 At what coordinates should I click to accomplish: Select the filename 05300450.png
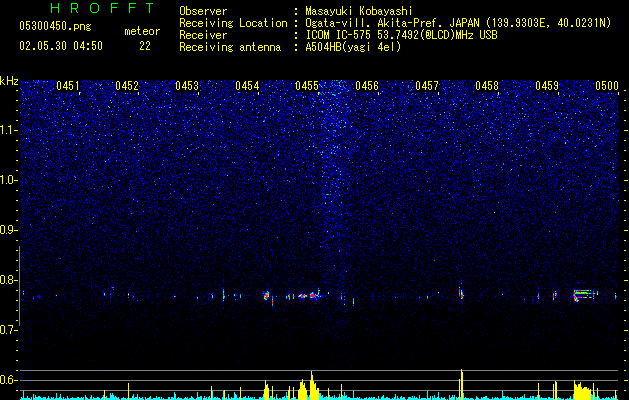(55, 27)
